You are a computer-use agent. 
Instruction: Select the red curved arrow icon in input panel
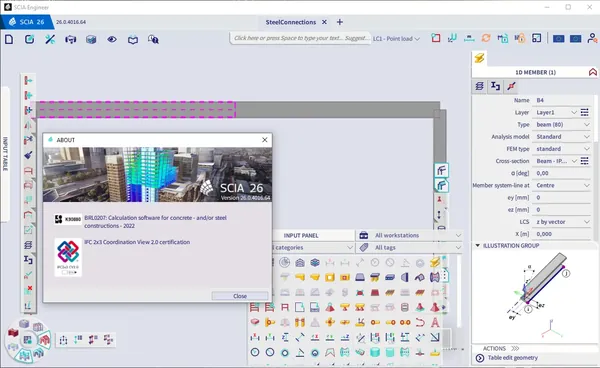pyautogui.click(x=420, y=322)
